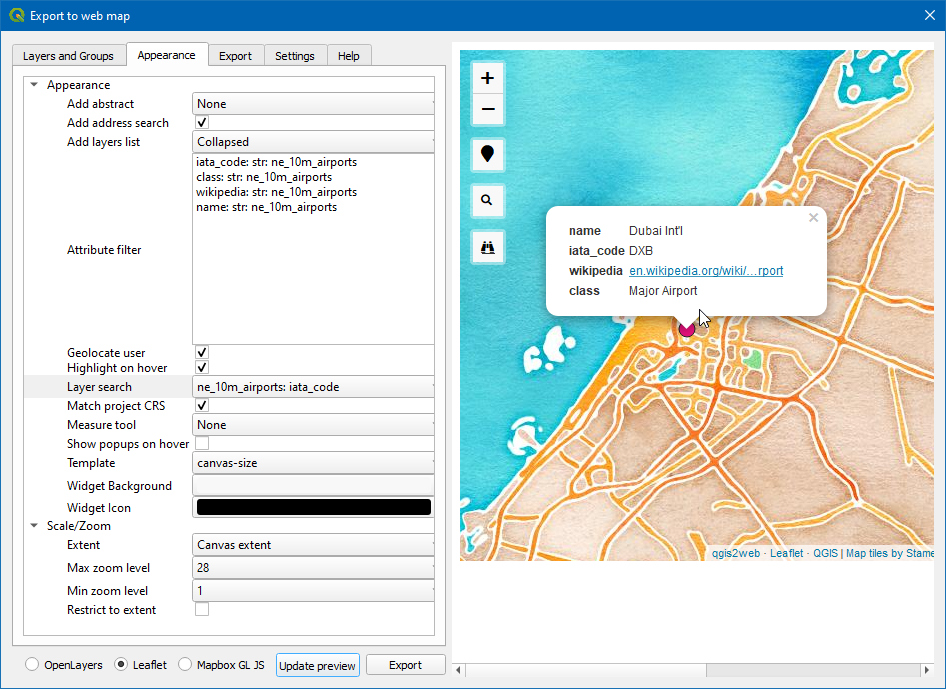The width and height of the screenshot is (946, 689).
Task: Click the black Widget Icon color swatch
Action: tap(313, 508)
